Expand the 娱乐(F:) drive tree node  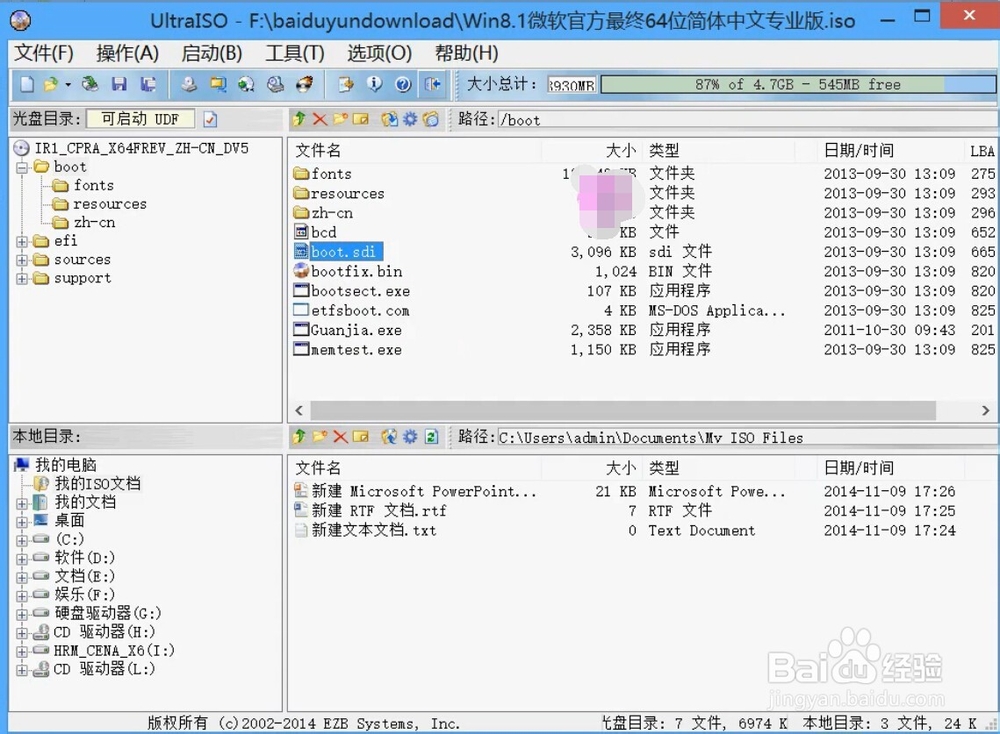point(22,596)
